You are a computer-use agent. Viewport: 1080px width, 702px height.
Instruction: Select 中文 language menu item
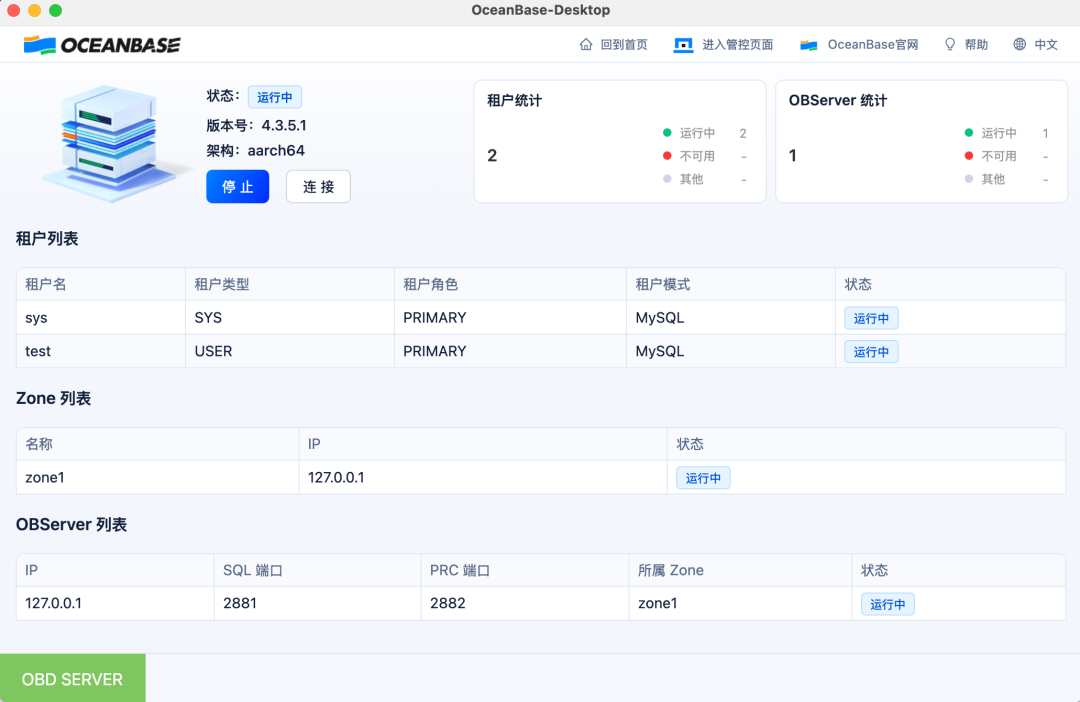click(x=1046, y=44)
